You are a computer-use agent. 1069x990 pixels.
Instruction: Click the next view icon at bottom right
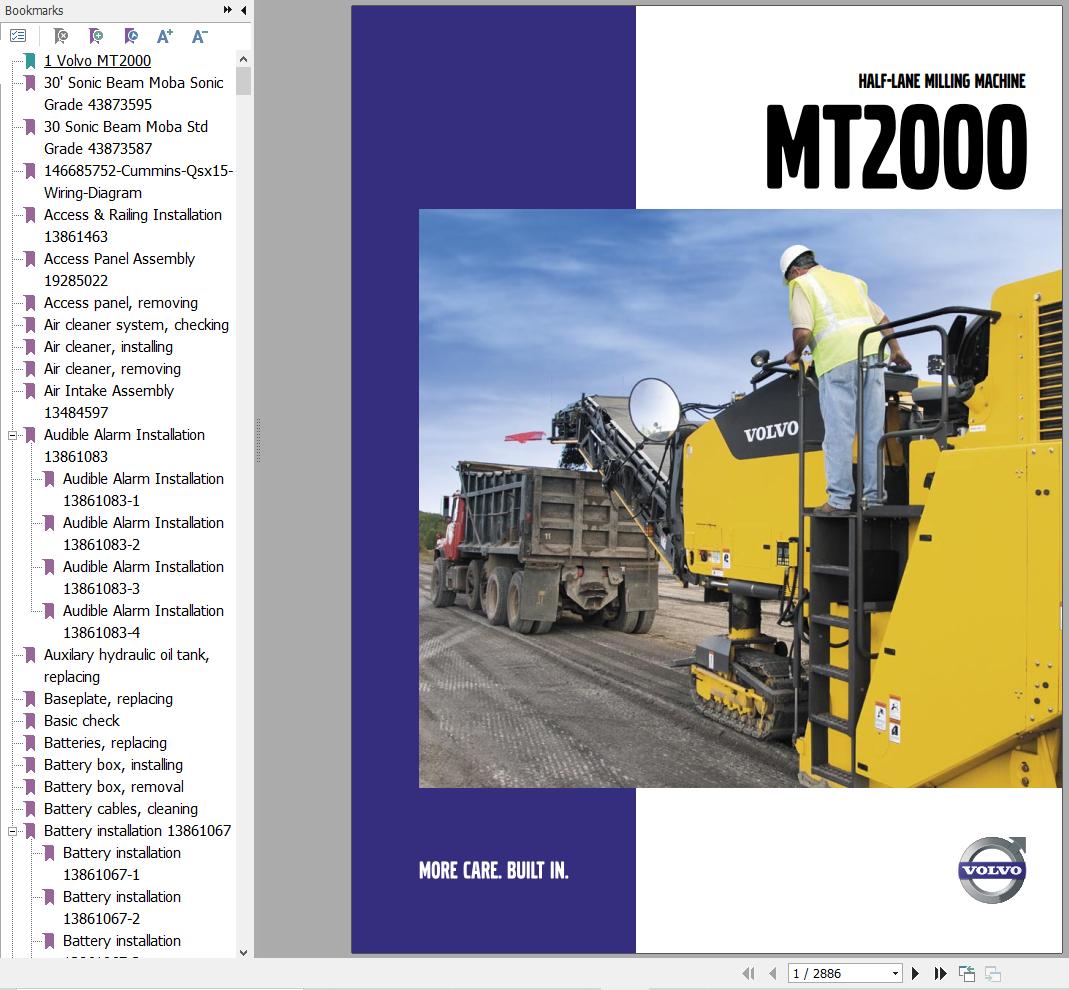pos(992,972)
